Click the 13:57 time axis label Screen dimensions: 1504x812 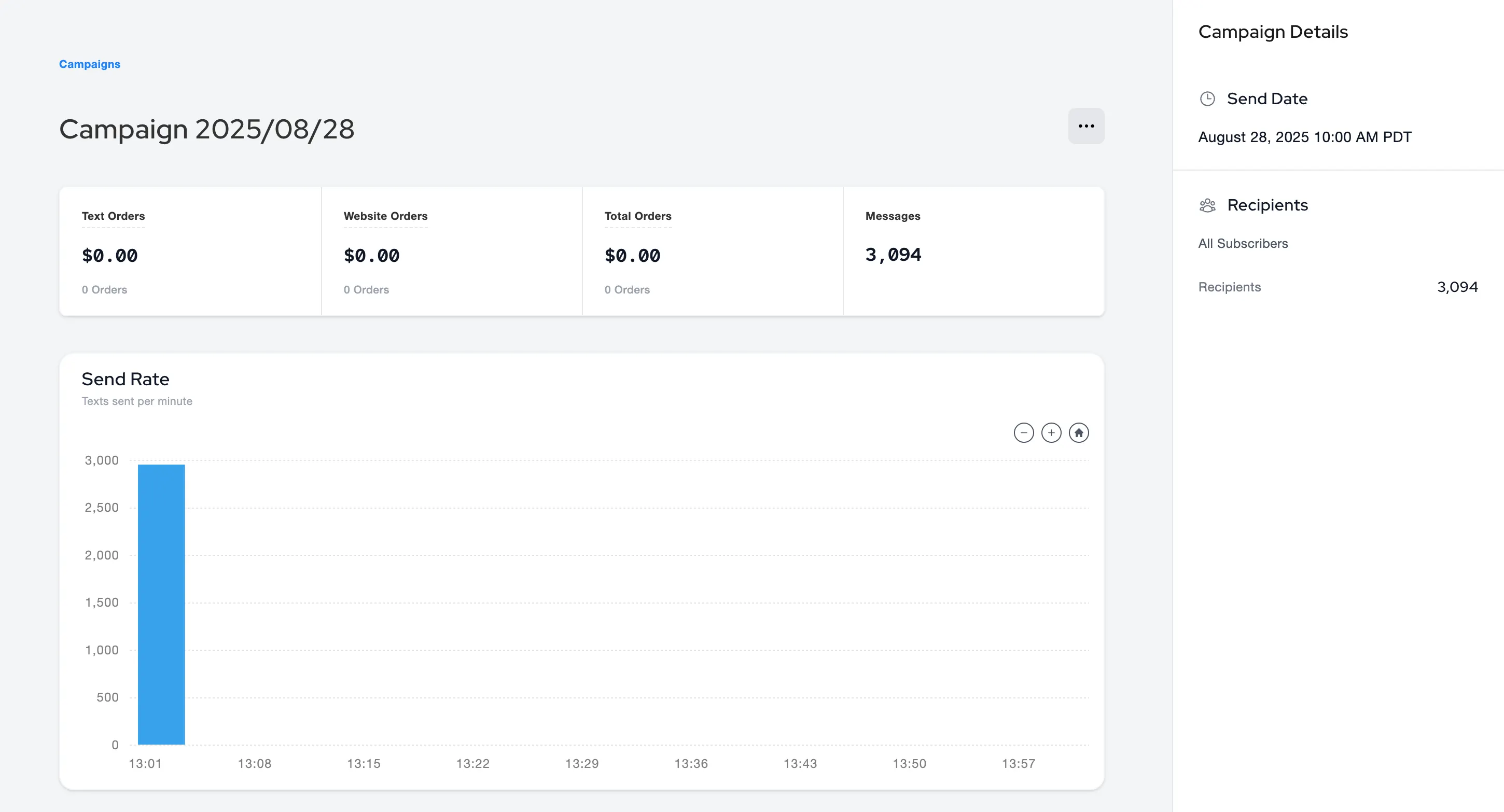coord(1018,764)
